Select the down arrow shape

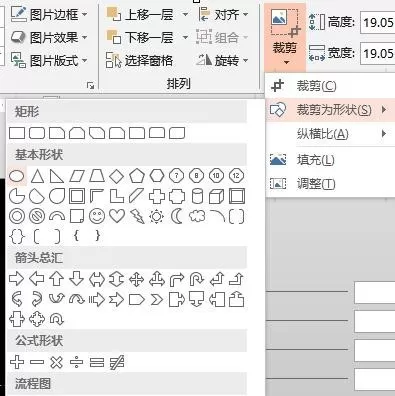pos(77,279)
